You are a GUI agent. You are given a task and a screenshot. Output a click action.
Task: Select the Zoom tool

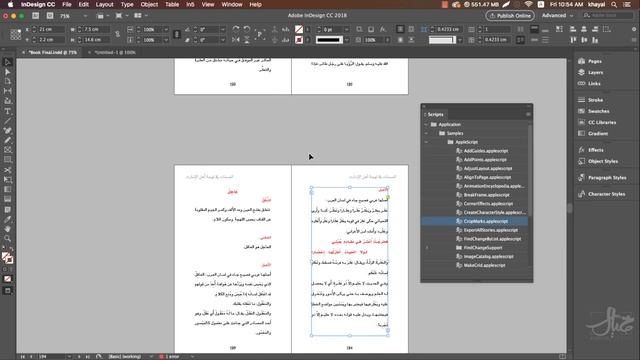7,239
